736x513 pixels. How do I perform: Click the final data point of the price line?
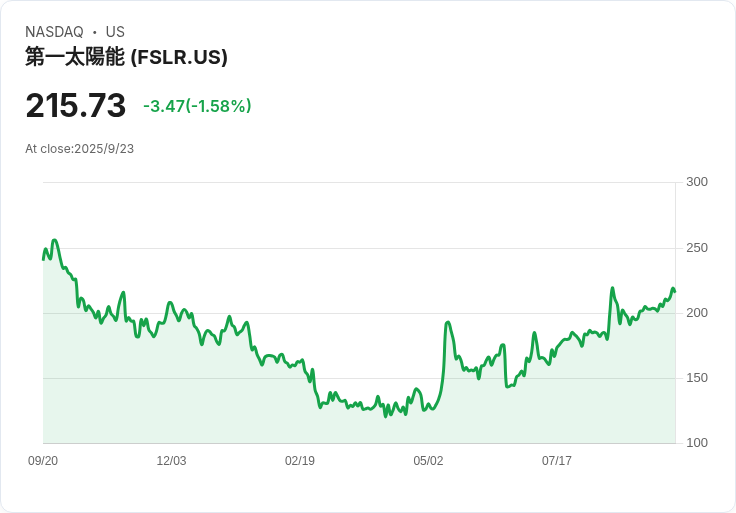[x=675, y=291]
